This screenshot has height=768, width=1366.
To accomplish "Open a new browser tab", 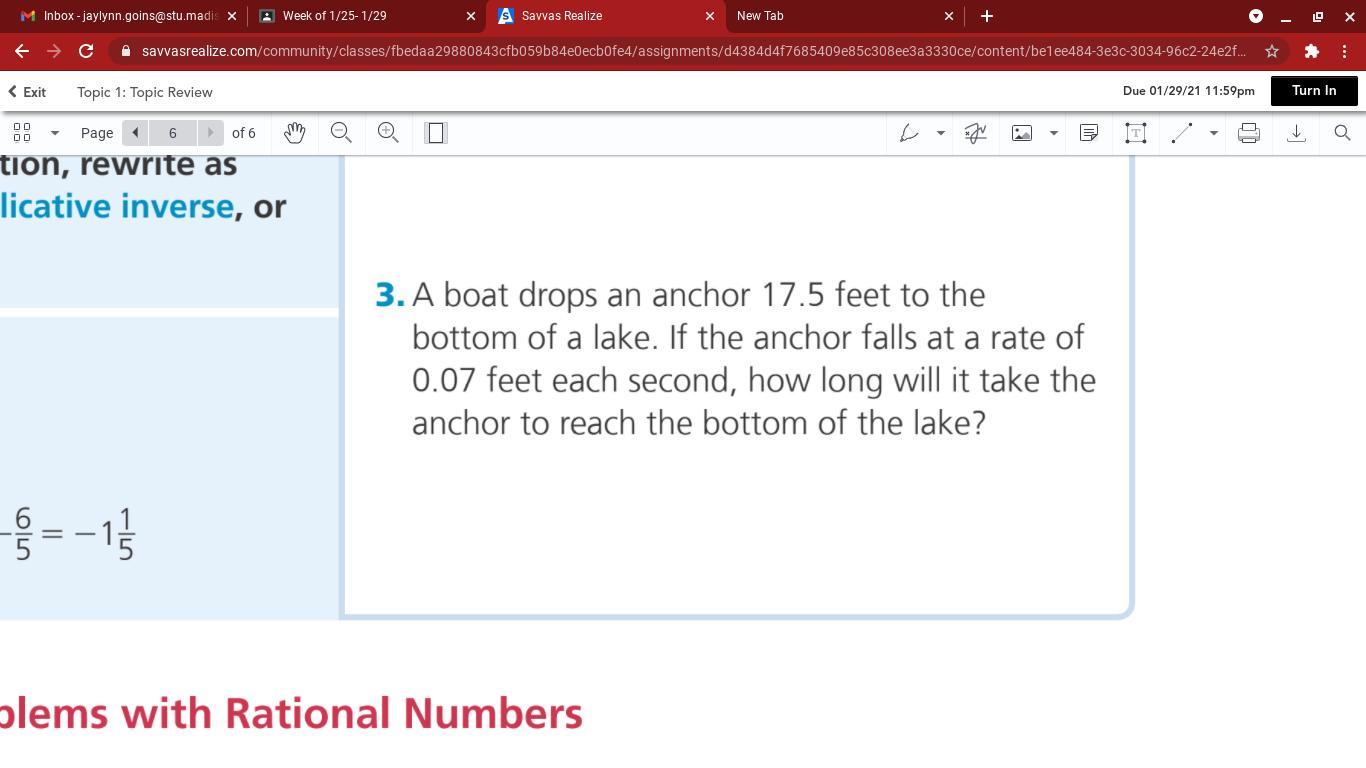I will (x=987, y=16).
